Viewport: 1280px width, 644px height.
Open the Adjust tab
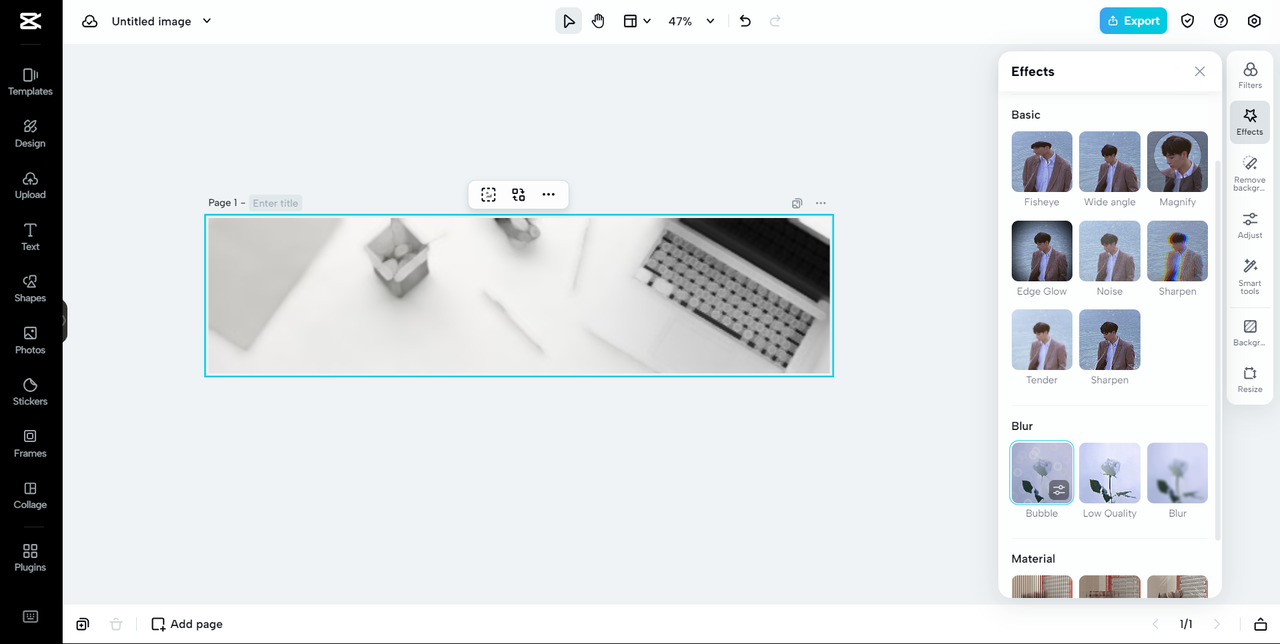tap(1250, 225)
